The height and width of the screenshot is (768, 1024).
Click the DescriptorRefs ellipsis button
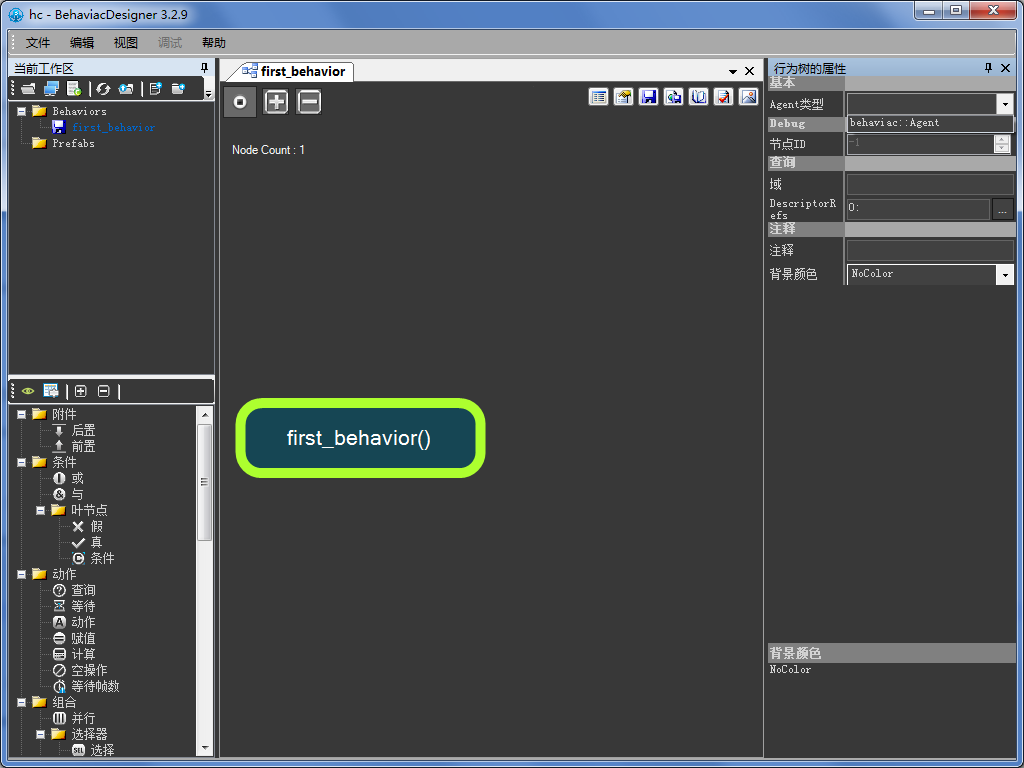(x=1002, y=210)
